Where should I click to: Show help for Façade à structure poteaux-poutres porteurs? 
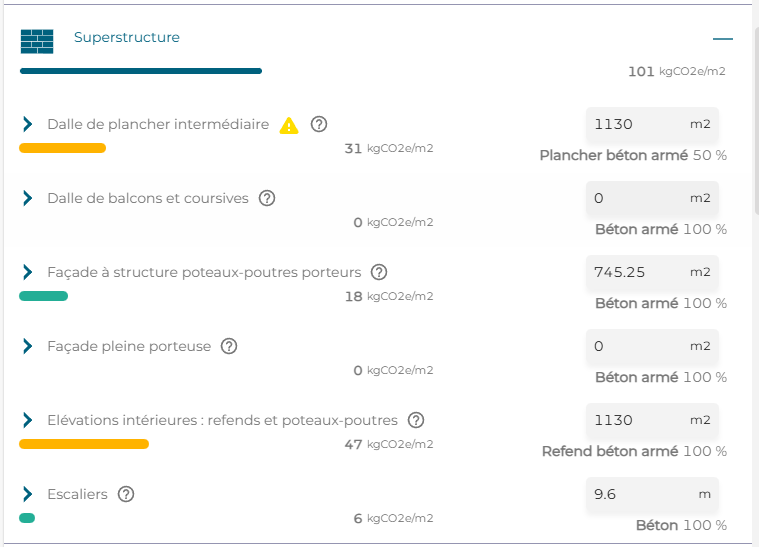(x=379, y=272)
